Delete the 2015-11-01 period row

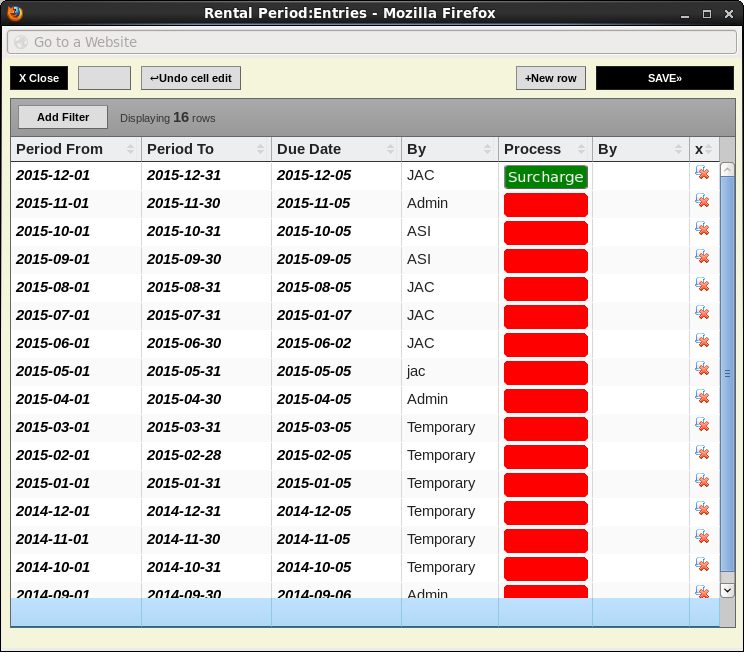pyautogui.click(x=702, y=202)
